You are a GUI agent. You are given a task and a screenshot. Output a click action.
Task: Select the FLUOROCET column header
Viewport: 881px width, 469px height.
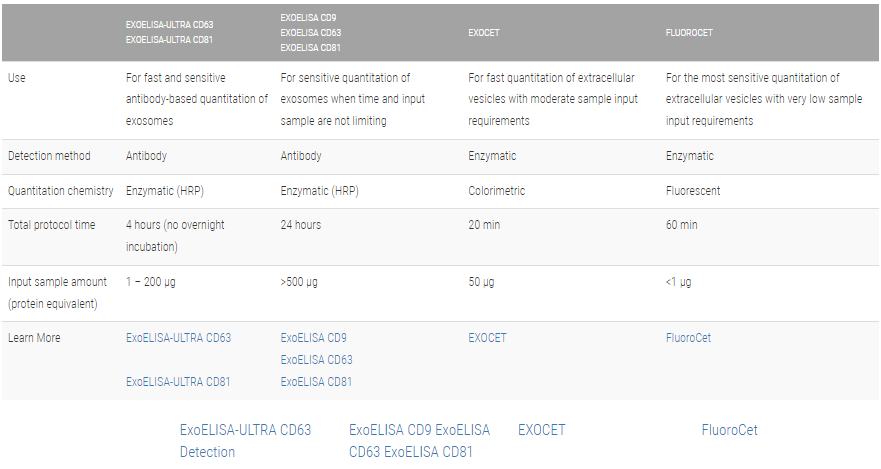689,33
